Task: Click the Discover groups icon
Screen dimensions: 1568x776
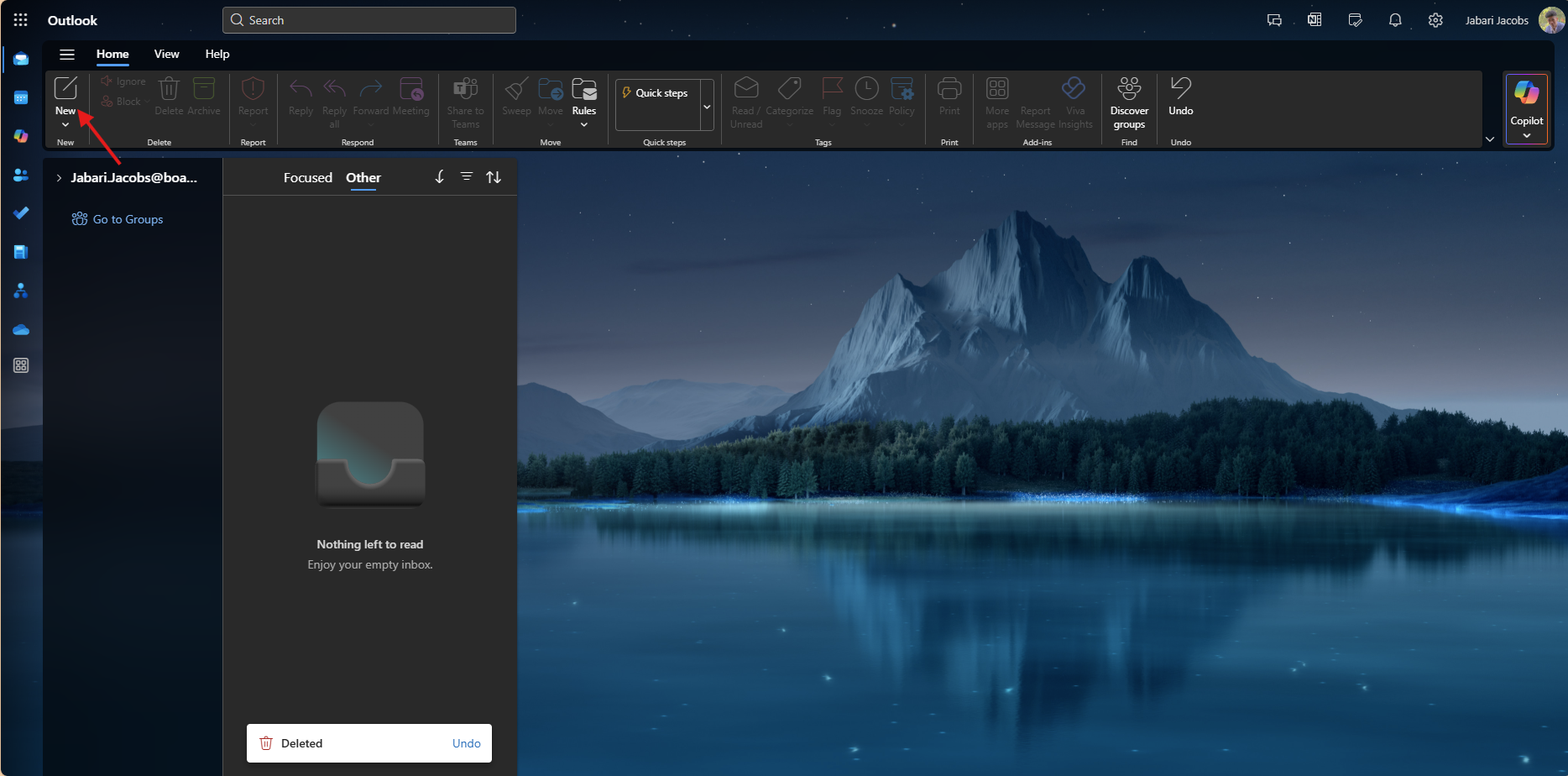Action: (1129, 88)
